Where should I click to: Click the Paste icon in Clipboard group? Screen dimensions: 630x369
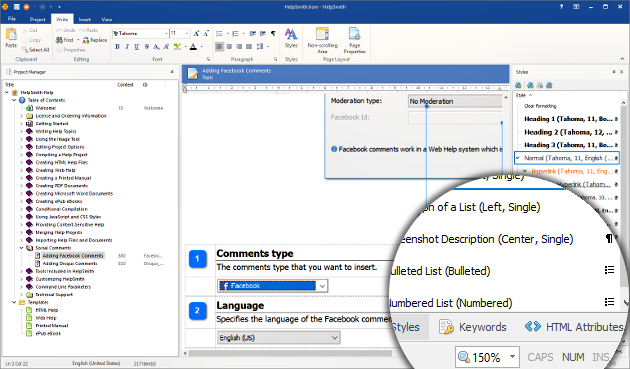pos(11,34)
